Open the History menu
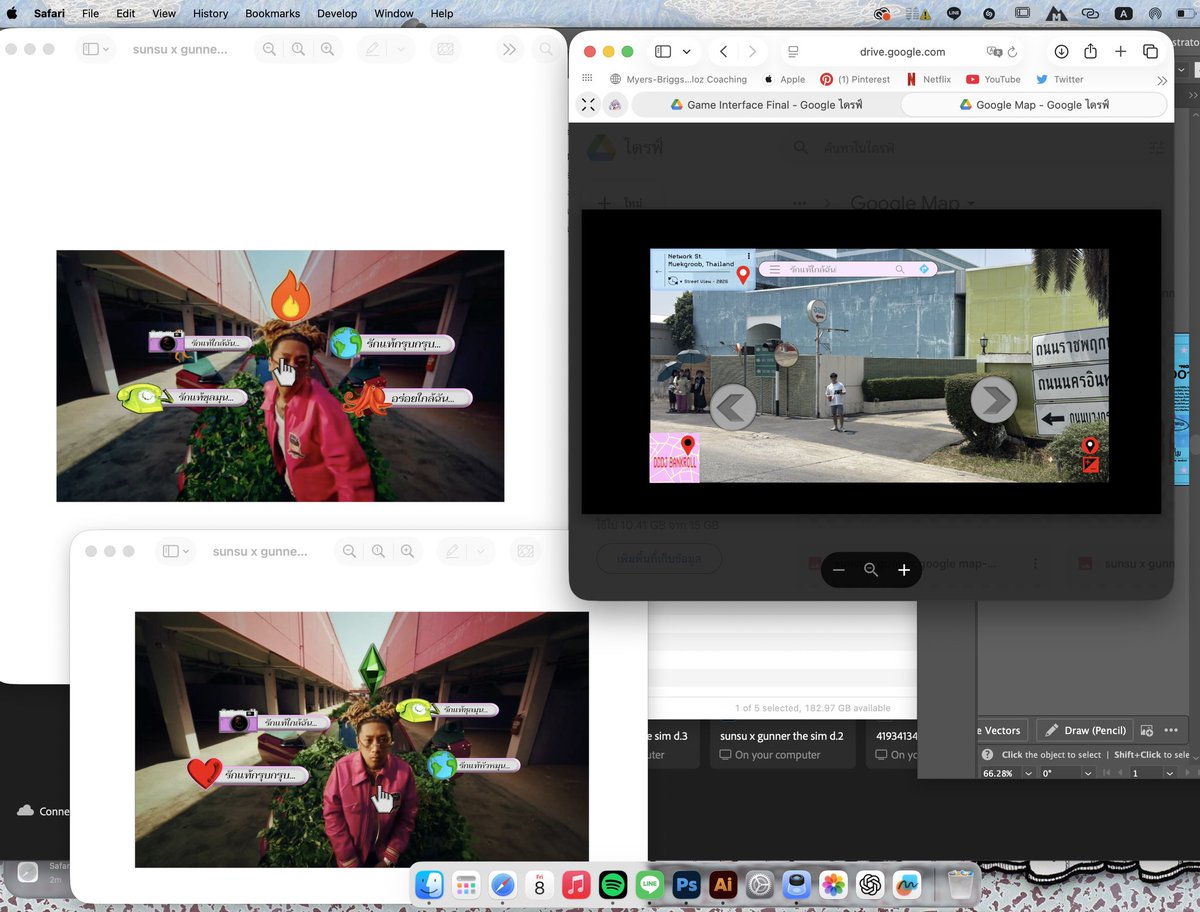 [210, 13]
